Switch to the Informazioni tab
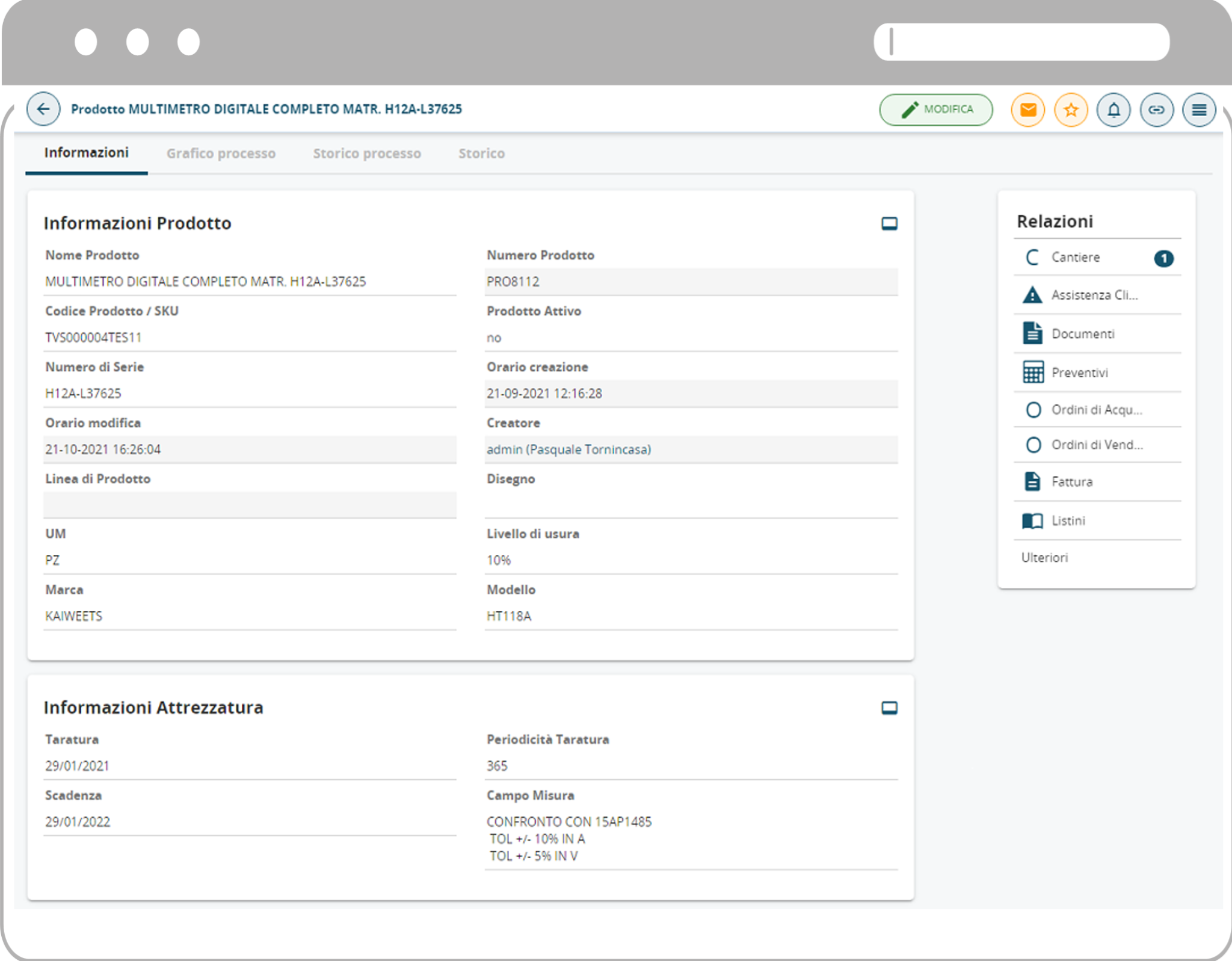Viewport: 1232px width, 961px height. click(x=87, y=153)
